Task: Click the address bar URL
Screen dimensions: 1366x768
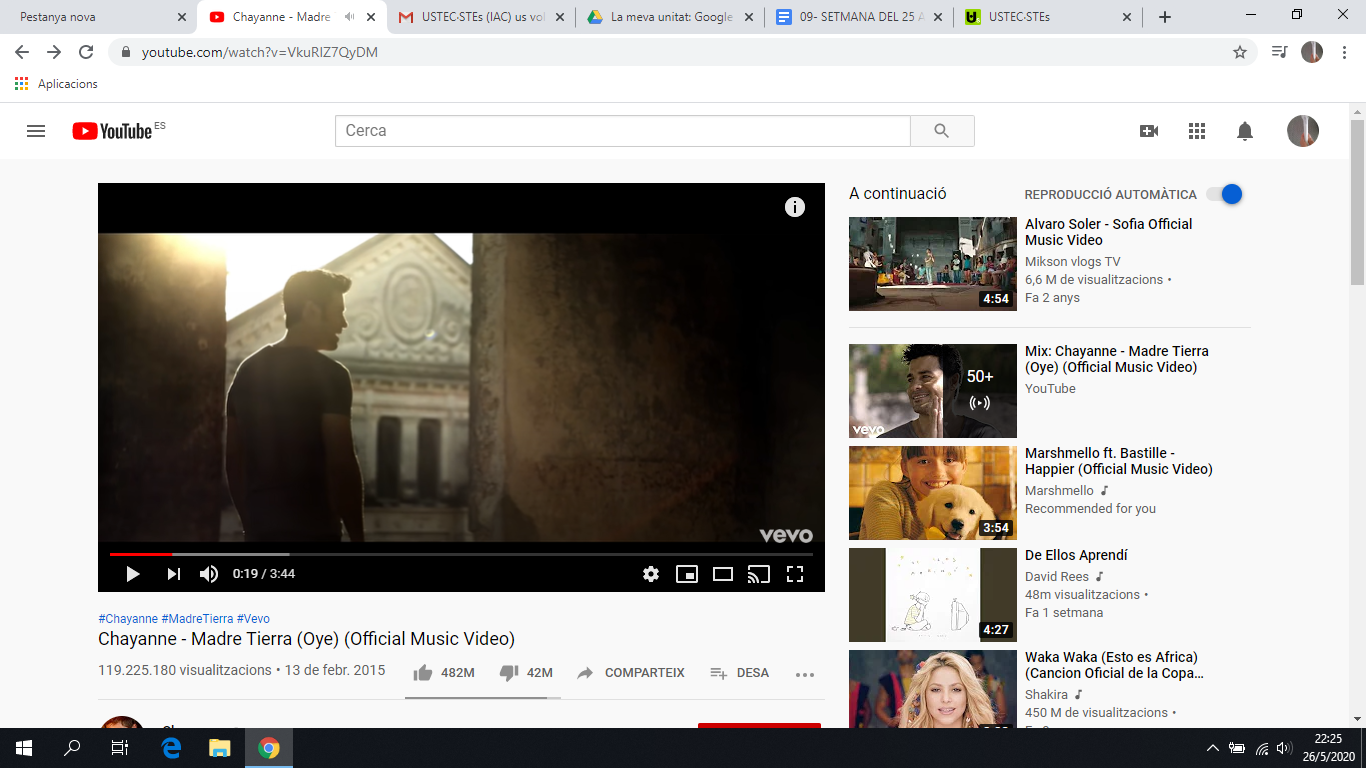Action: tap(260, 52)
